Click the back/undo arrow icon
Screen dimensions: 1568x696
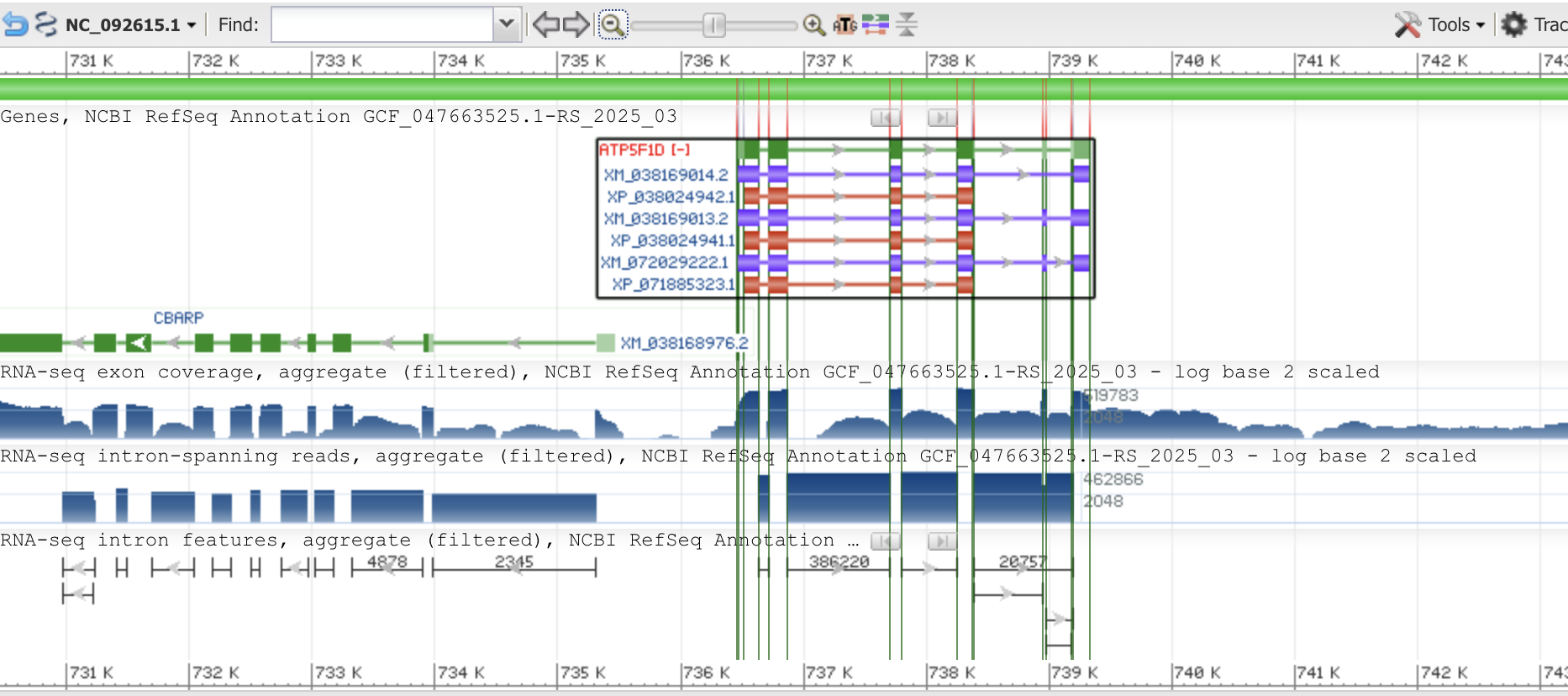click(x=15, y=24)
